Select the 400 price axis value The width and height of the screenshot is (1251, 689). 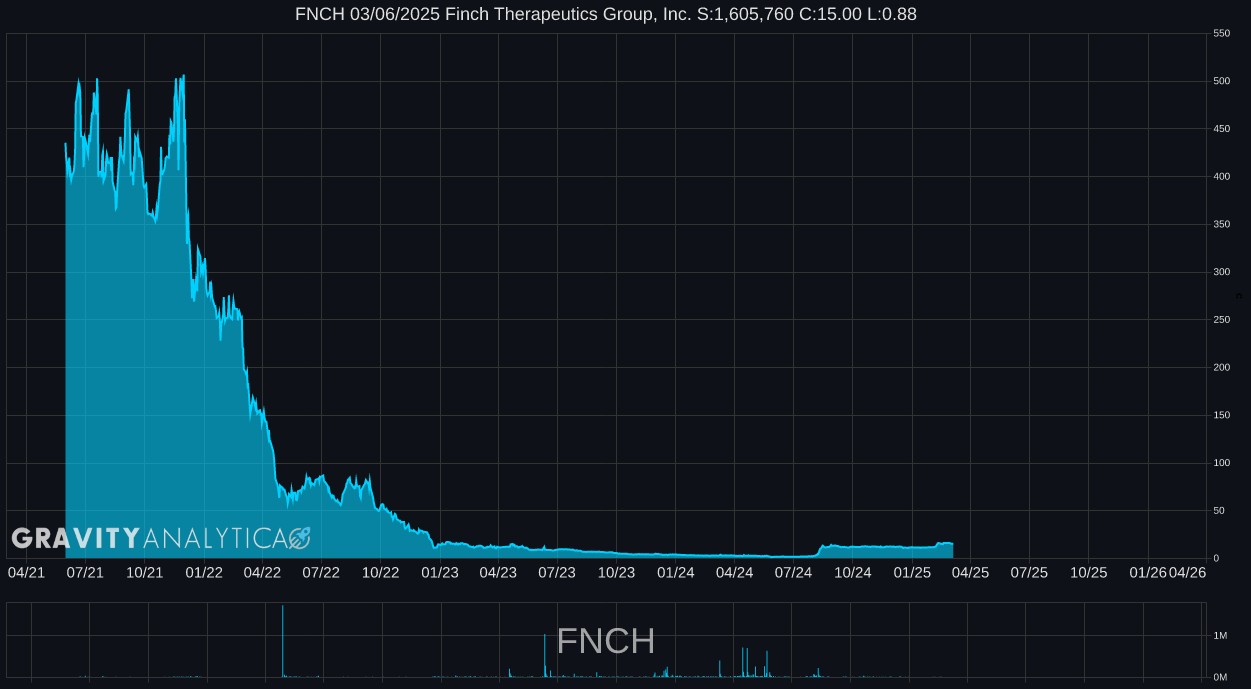[x=1221, y=177]
